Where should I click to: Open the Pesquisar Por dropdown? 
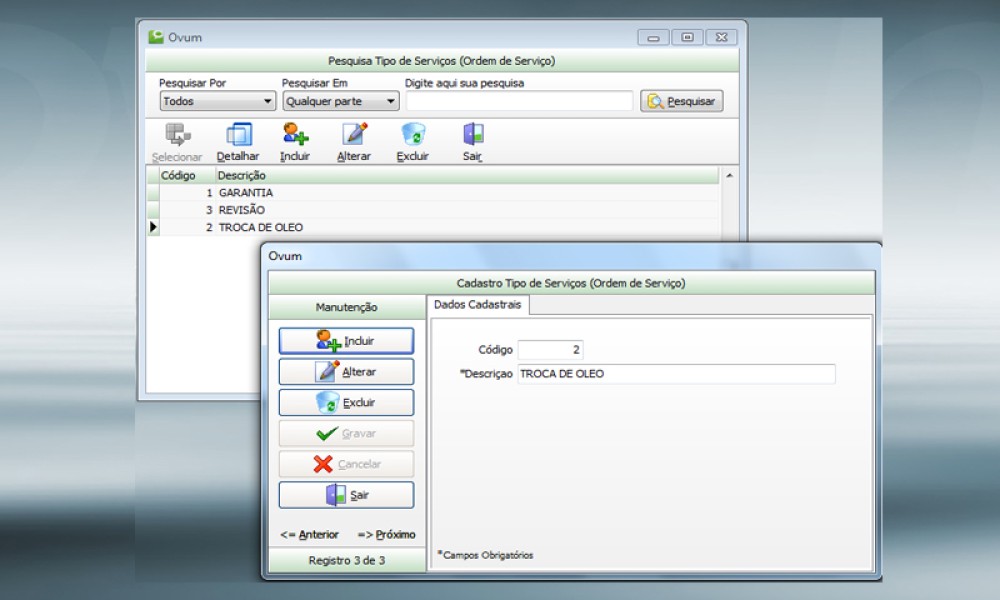(218, 101)
